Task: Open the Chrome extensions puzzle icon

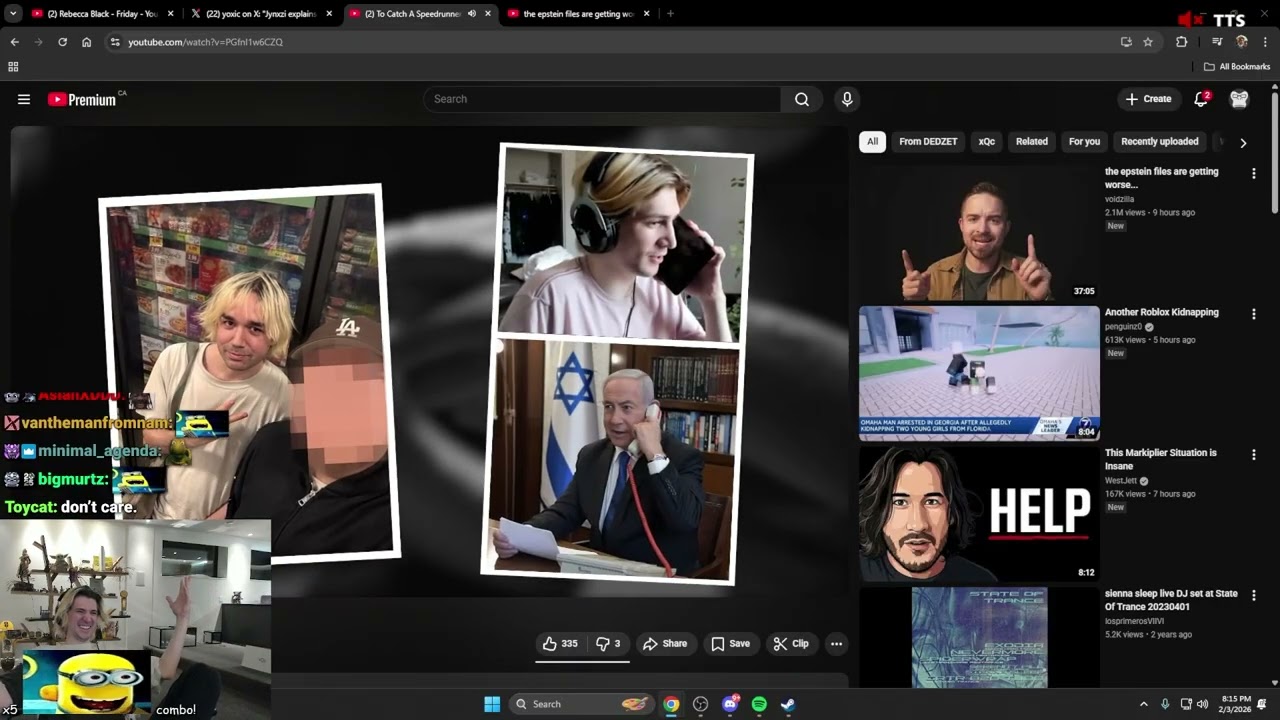Action: click(x=1181, y=42)
